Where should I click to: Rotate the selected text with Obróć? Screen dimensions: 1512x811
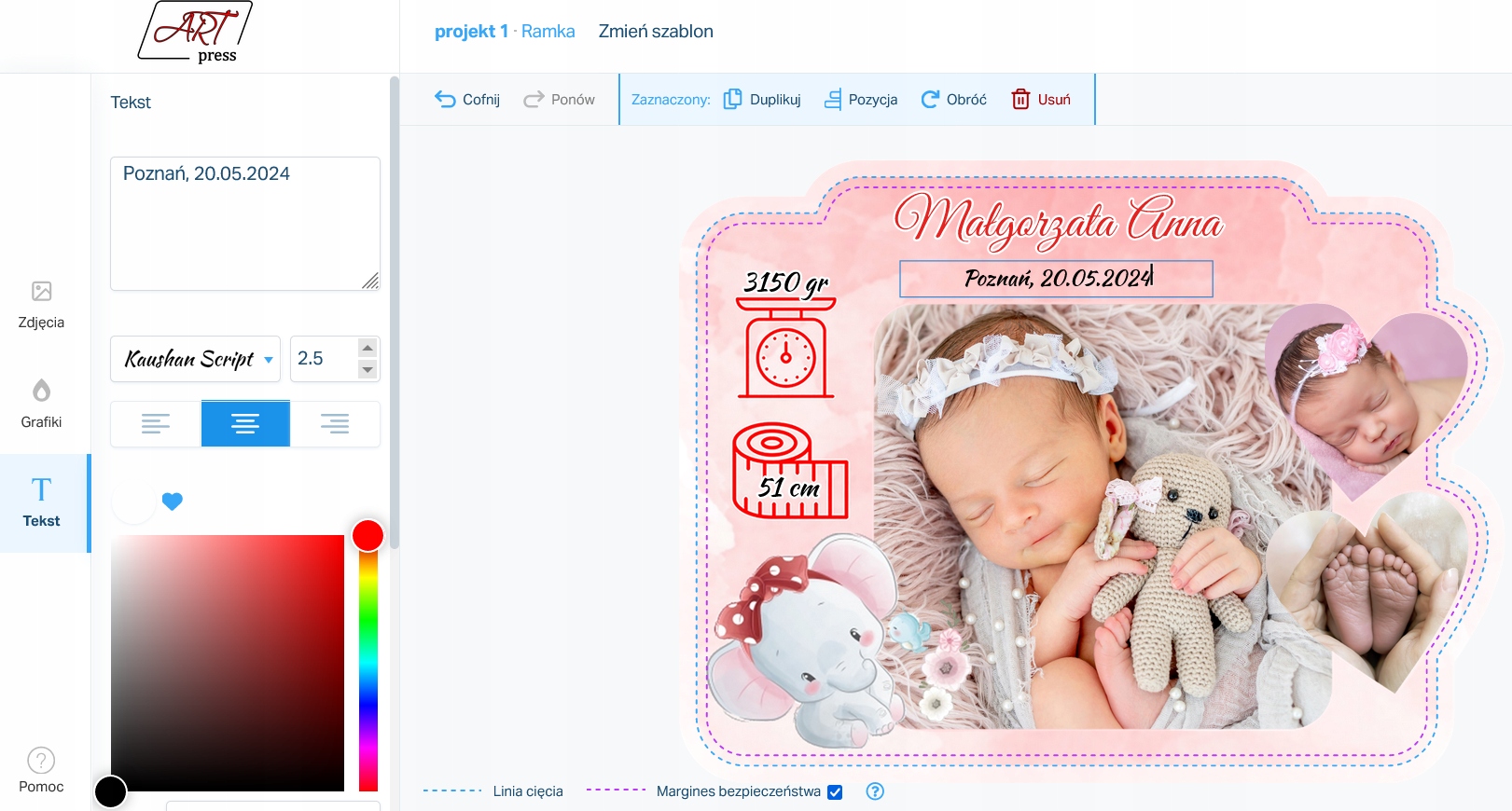[x=953, y=100]
